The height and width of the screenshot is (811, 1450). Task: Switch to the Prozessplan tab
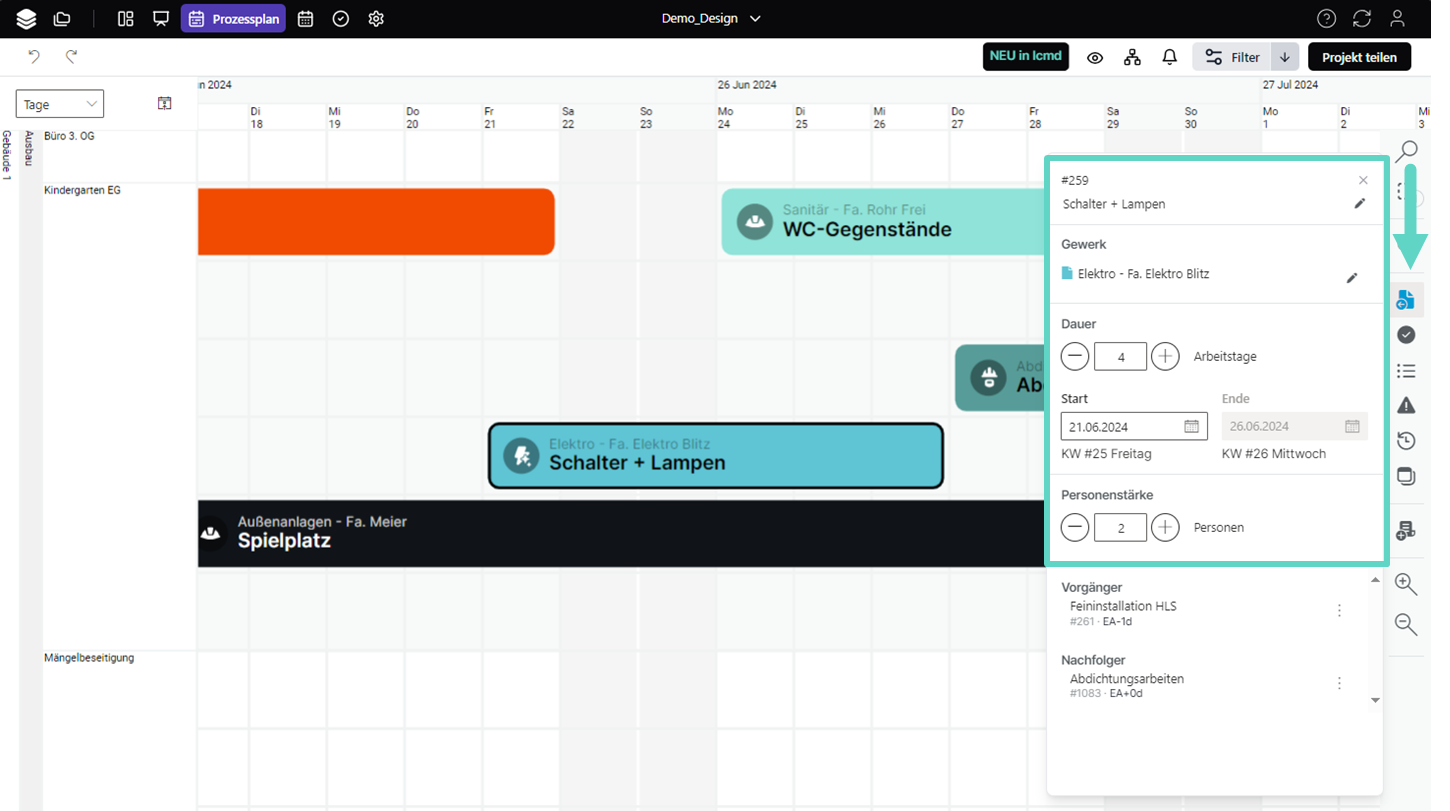pyautogui.click(x=233, y=19)
